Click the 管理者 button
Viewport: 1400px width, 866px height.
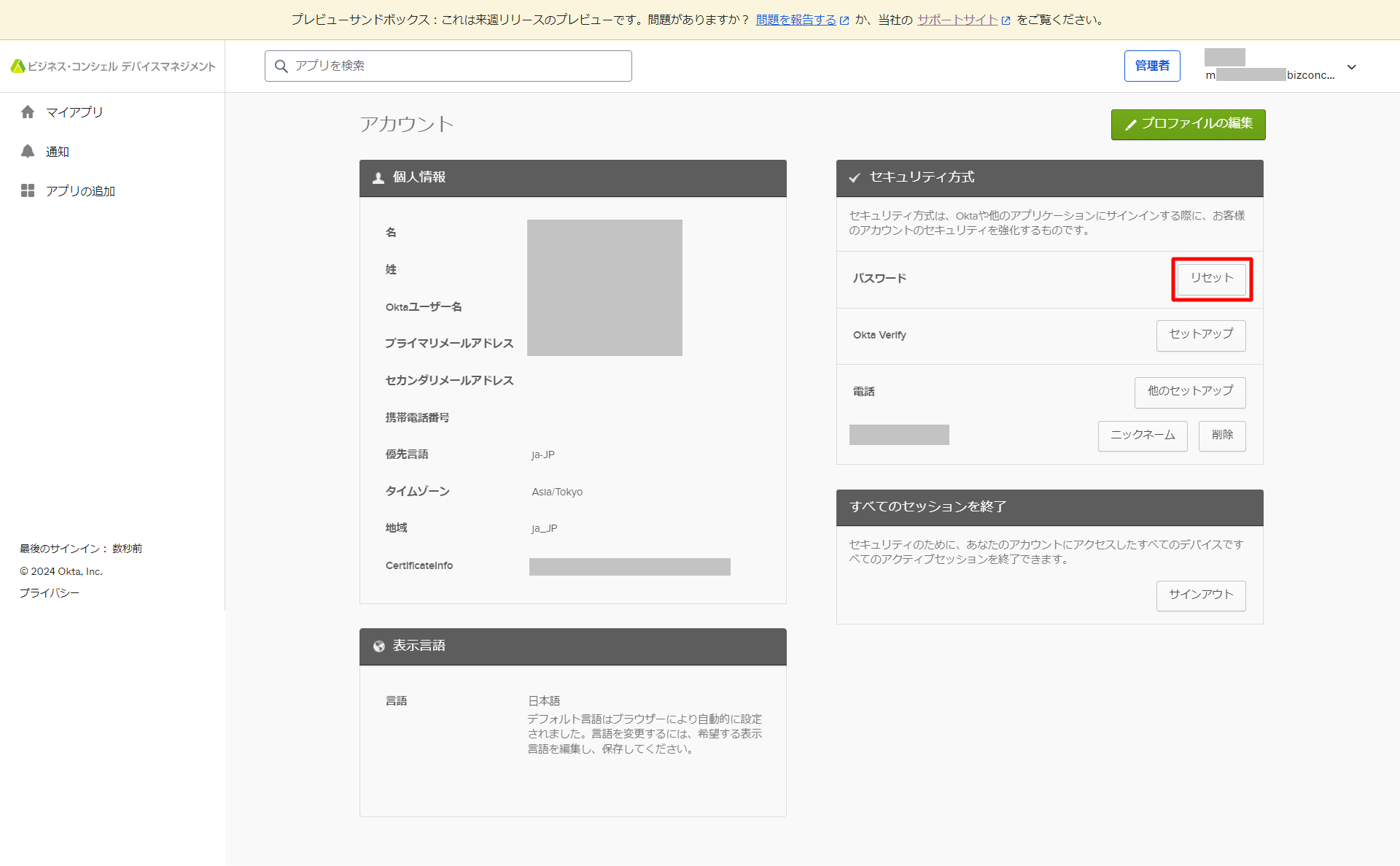pyautogui.click(x=1151, y=66)
